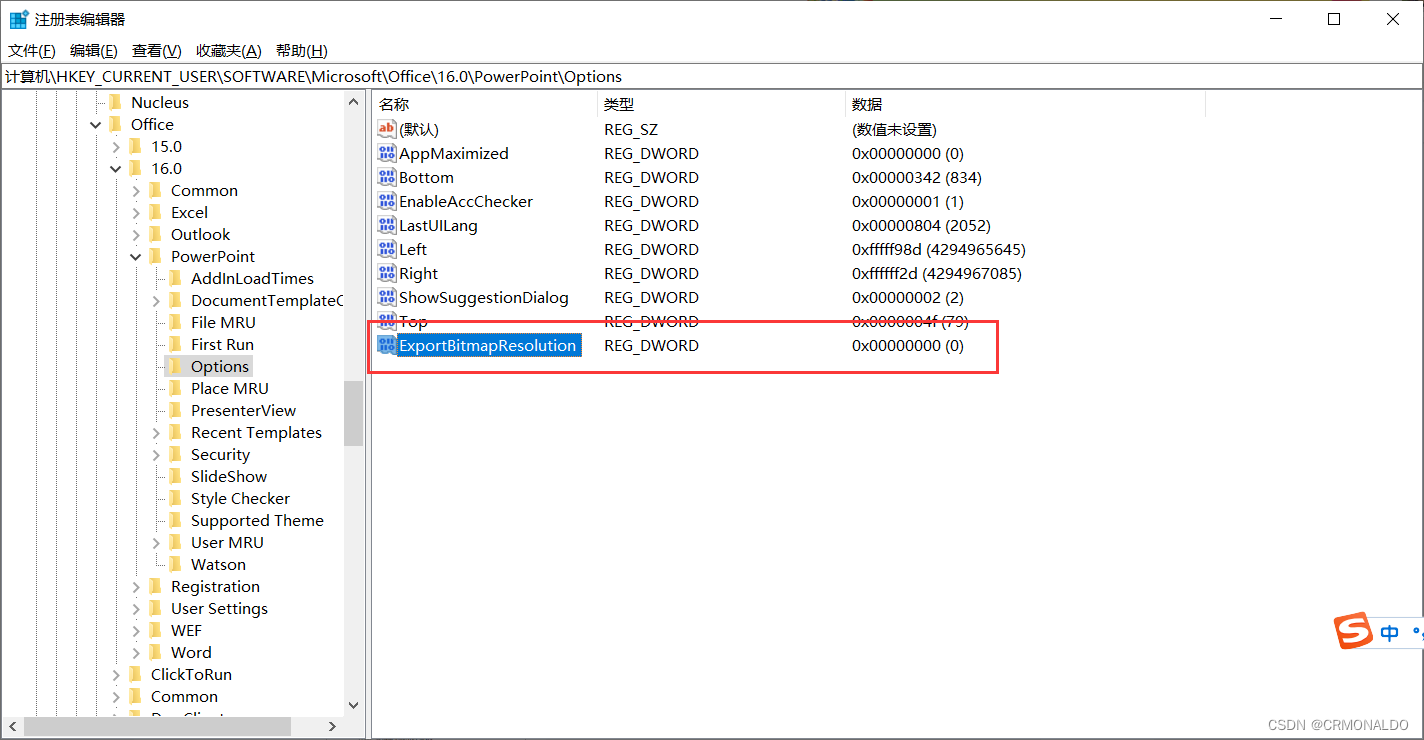Open the 文件(F) menu

click(x=31, y=51)
